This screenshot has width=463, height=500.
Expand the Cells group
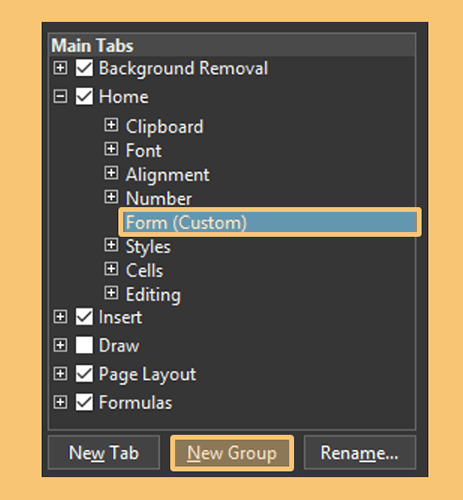[x=111, y=269]
